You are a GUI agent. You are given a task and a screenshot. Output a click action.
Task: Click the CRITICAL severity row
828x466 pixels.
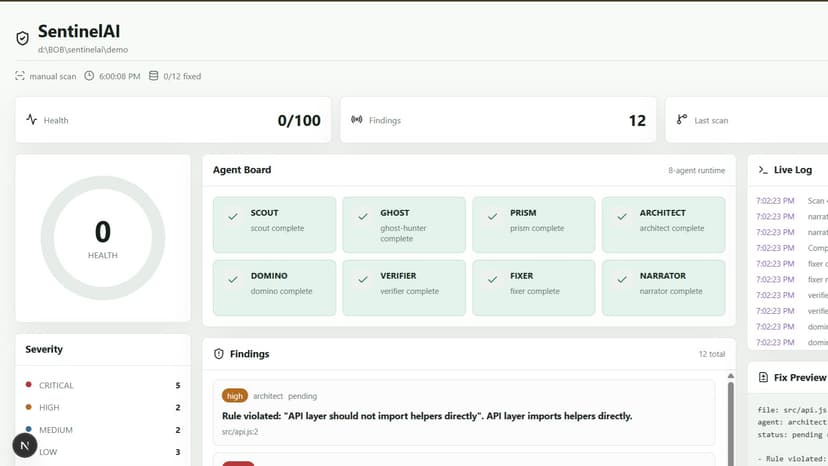pos(103,385)
